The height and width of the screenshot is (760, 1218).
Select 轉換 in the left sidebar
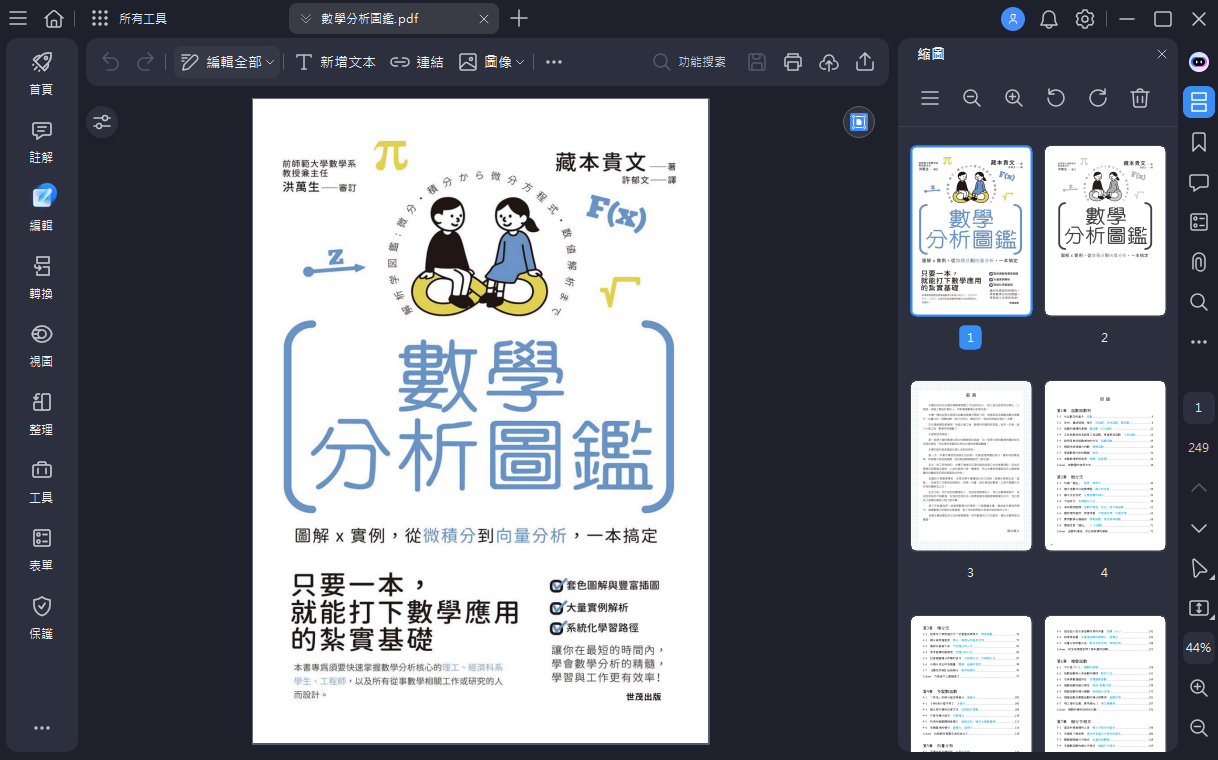click(x=42, y=277)
